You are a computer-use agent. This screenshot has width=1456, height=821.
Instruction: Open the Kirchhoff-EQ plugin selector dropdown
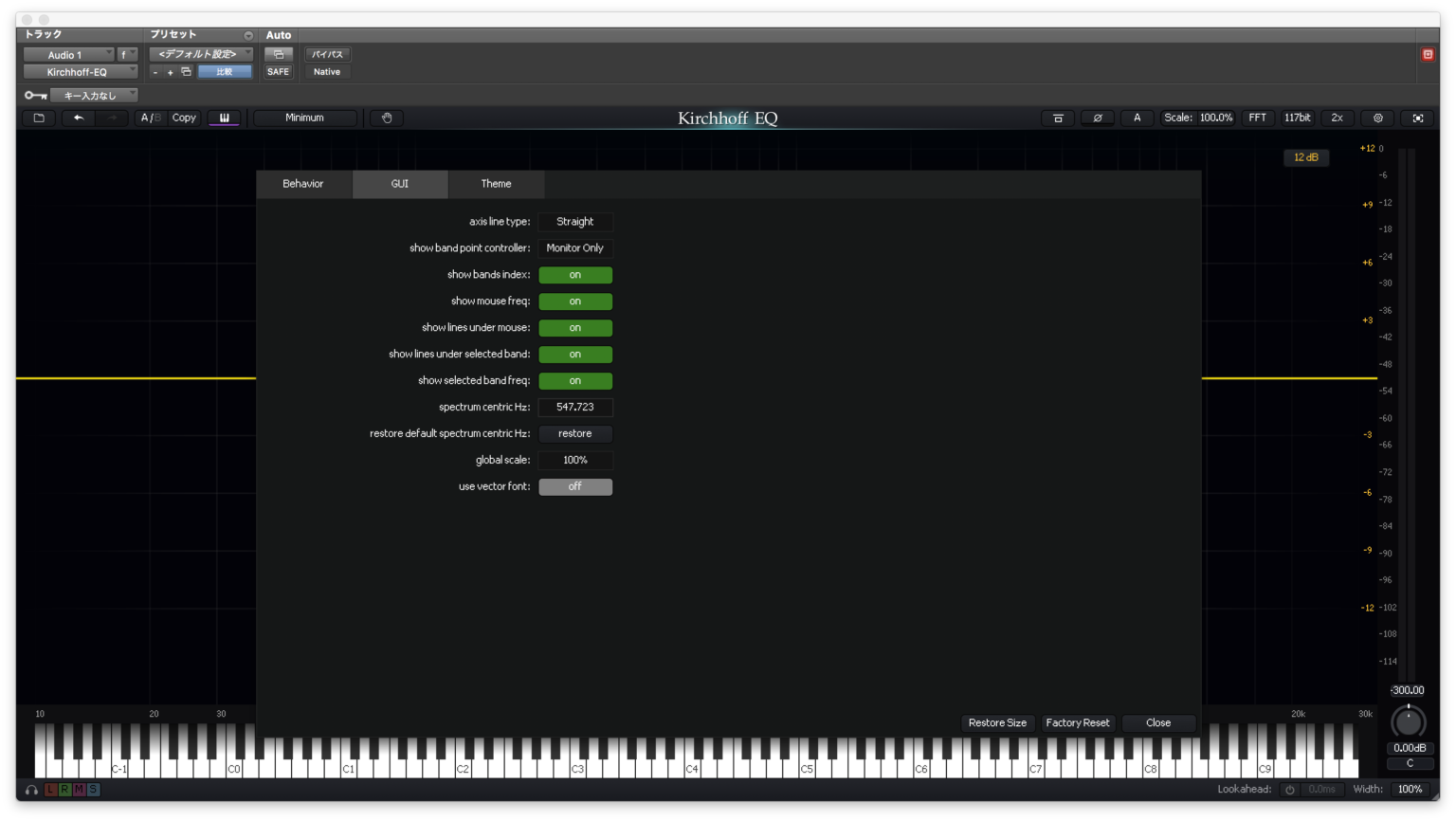81,72
